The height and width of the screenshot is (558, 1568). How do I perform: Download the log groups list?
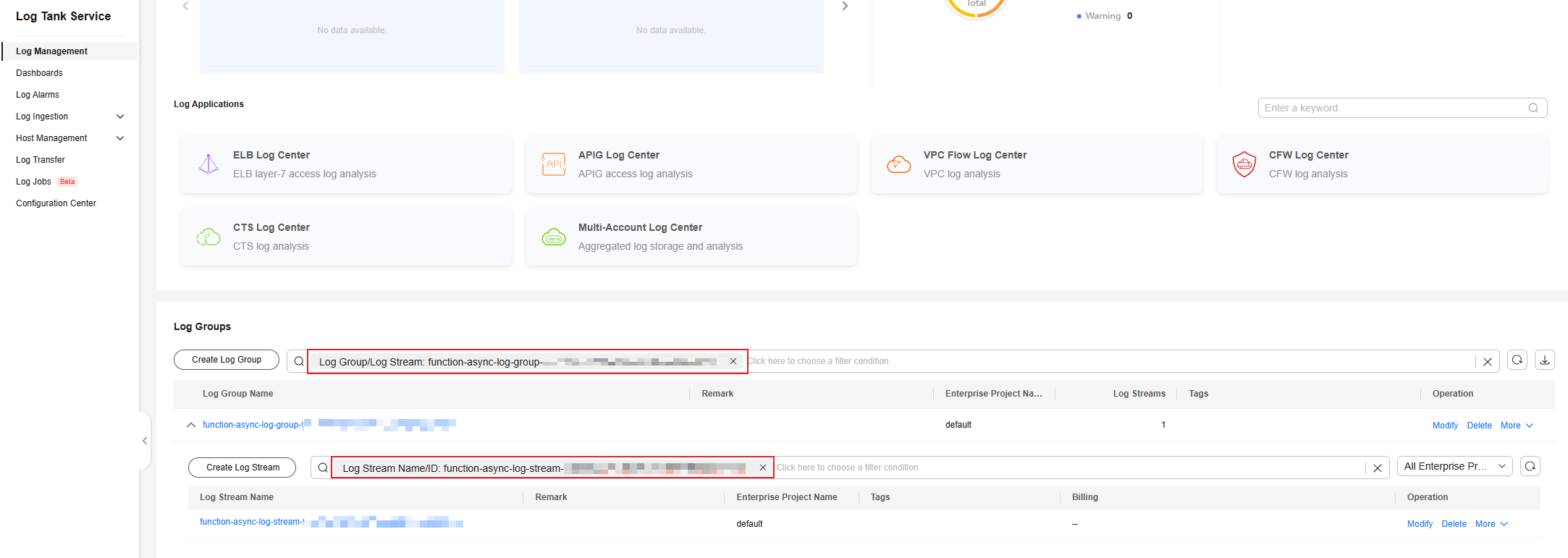[x=1545, y=360]
